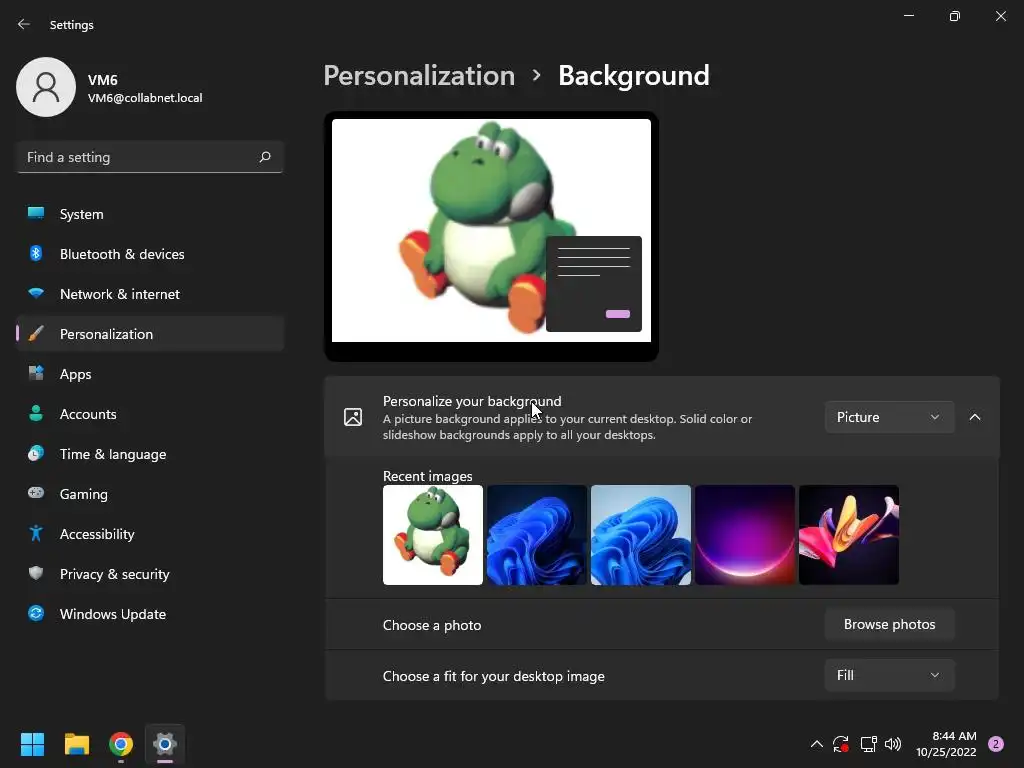The image size is (1024, 768).
Task: Open File Explorer from taskbar
Action: (x=76, y=744)
